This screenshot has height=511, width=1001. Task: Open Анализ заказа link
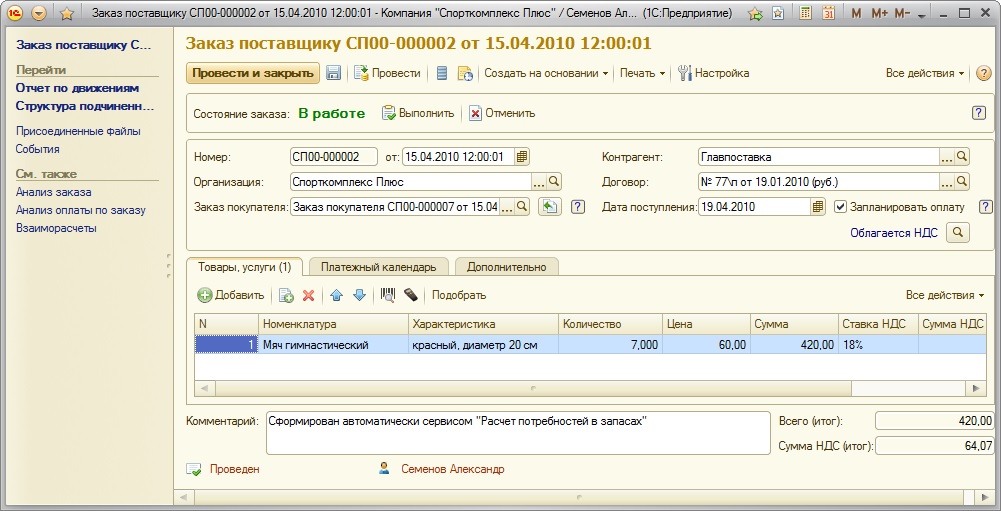(54, 192)
